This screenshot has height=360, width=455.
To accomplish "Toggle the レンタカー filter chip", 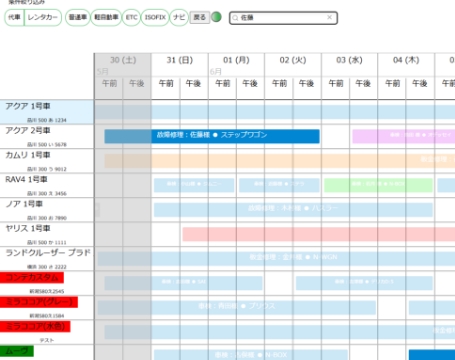I will pyautogui.click(x=43, y=17).
